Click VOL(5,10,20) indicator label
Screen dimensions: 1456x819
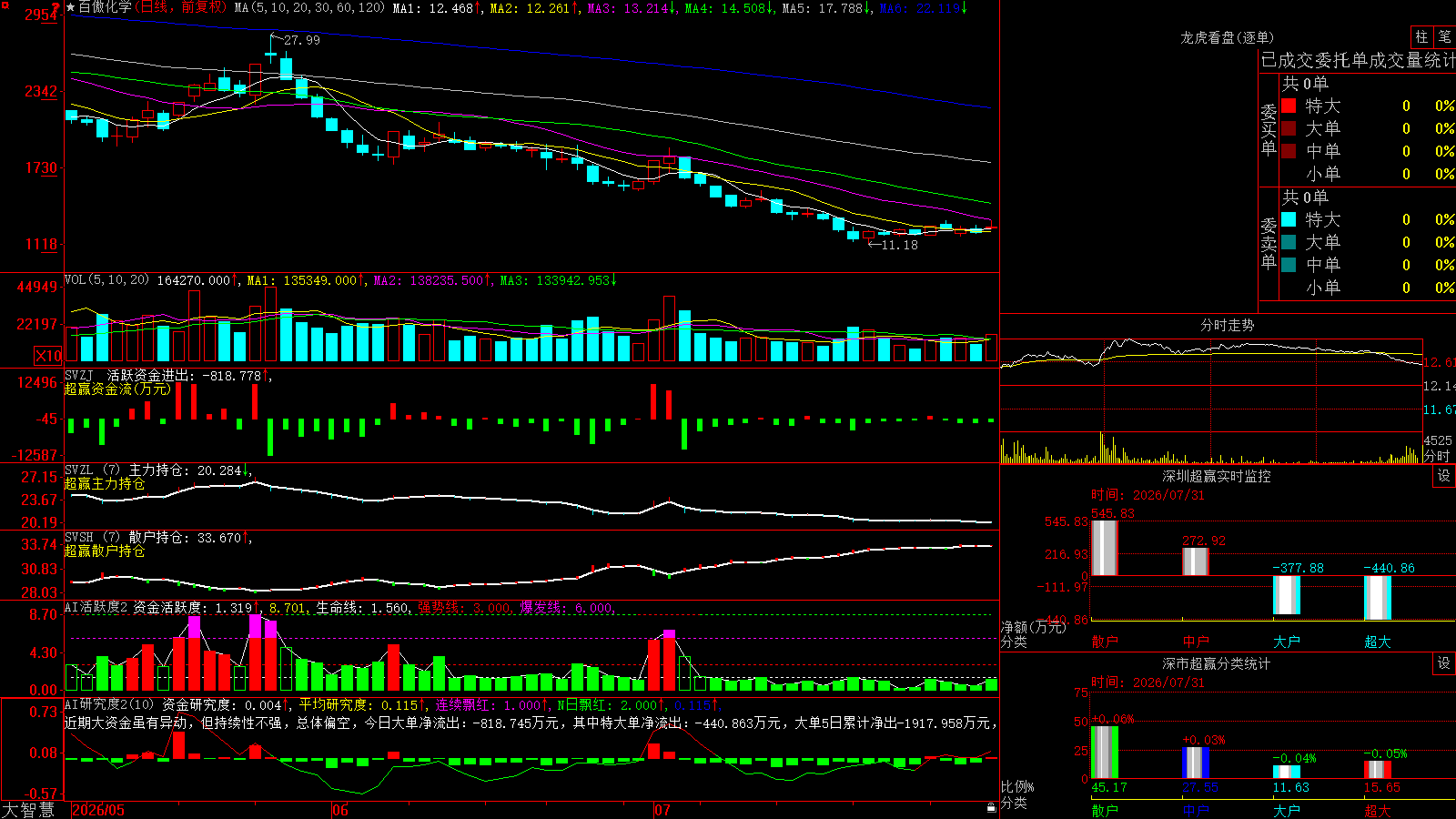tap(107, 280)
